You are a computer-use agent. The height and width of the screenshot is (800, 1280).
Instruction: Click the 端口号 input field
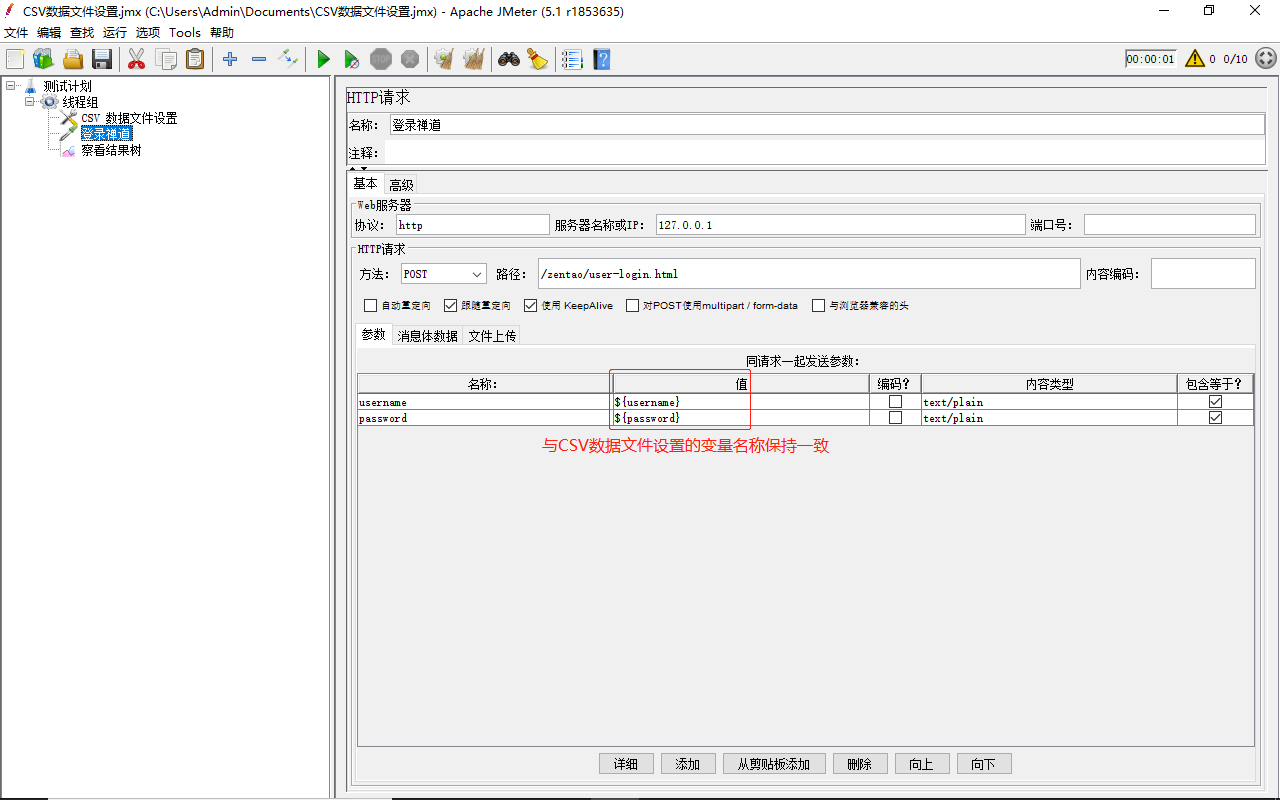click(x=1170, y=225)
